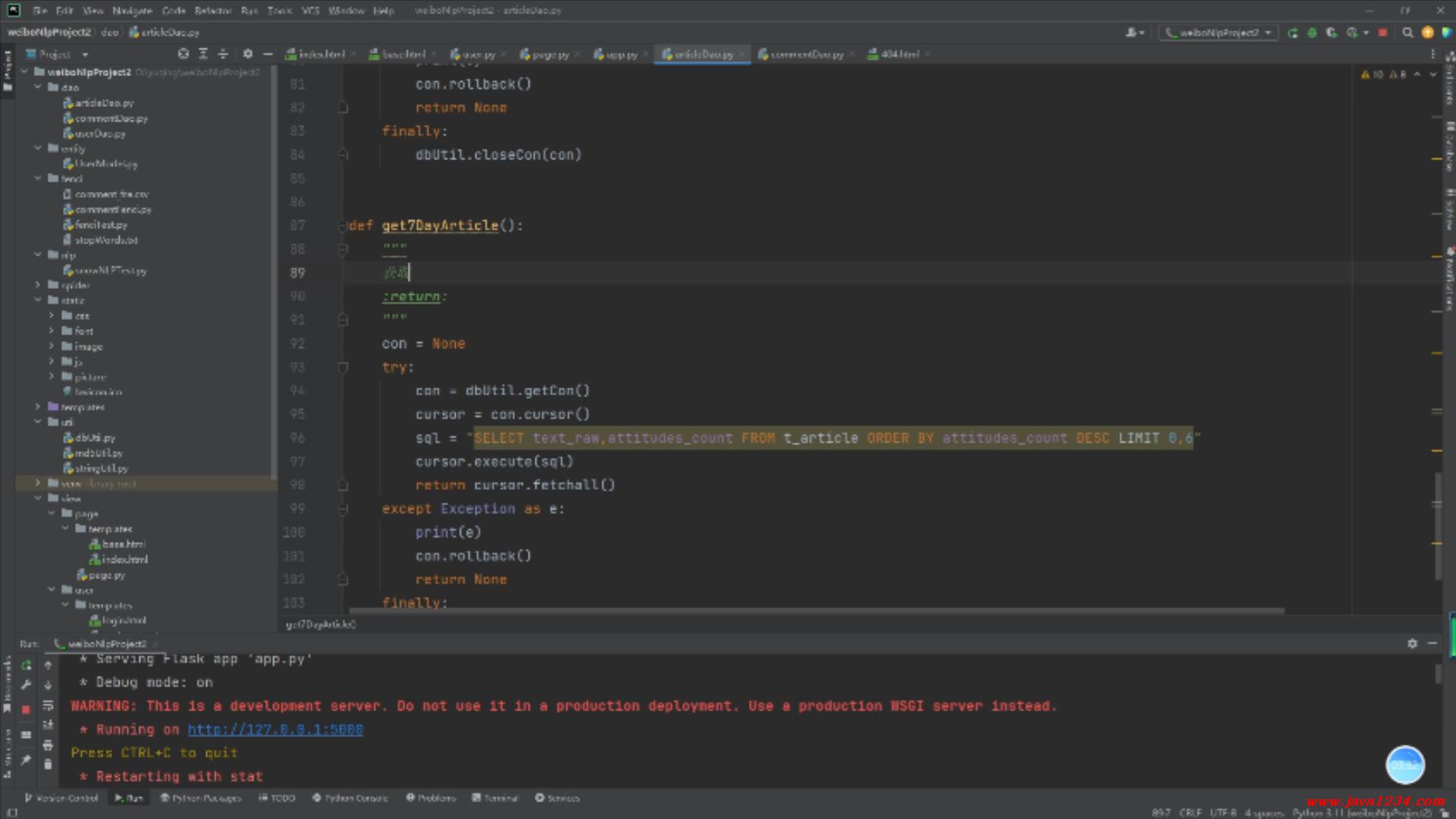1456x819 pixels.
Task: Expand the spider folder in project tree
Action: point(38,285)
